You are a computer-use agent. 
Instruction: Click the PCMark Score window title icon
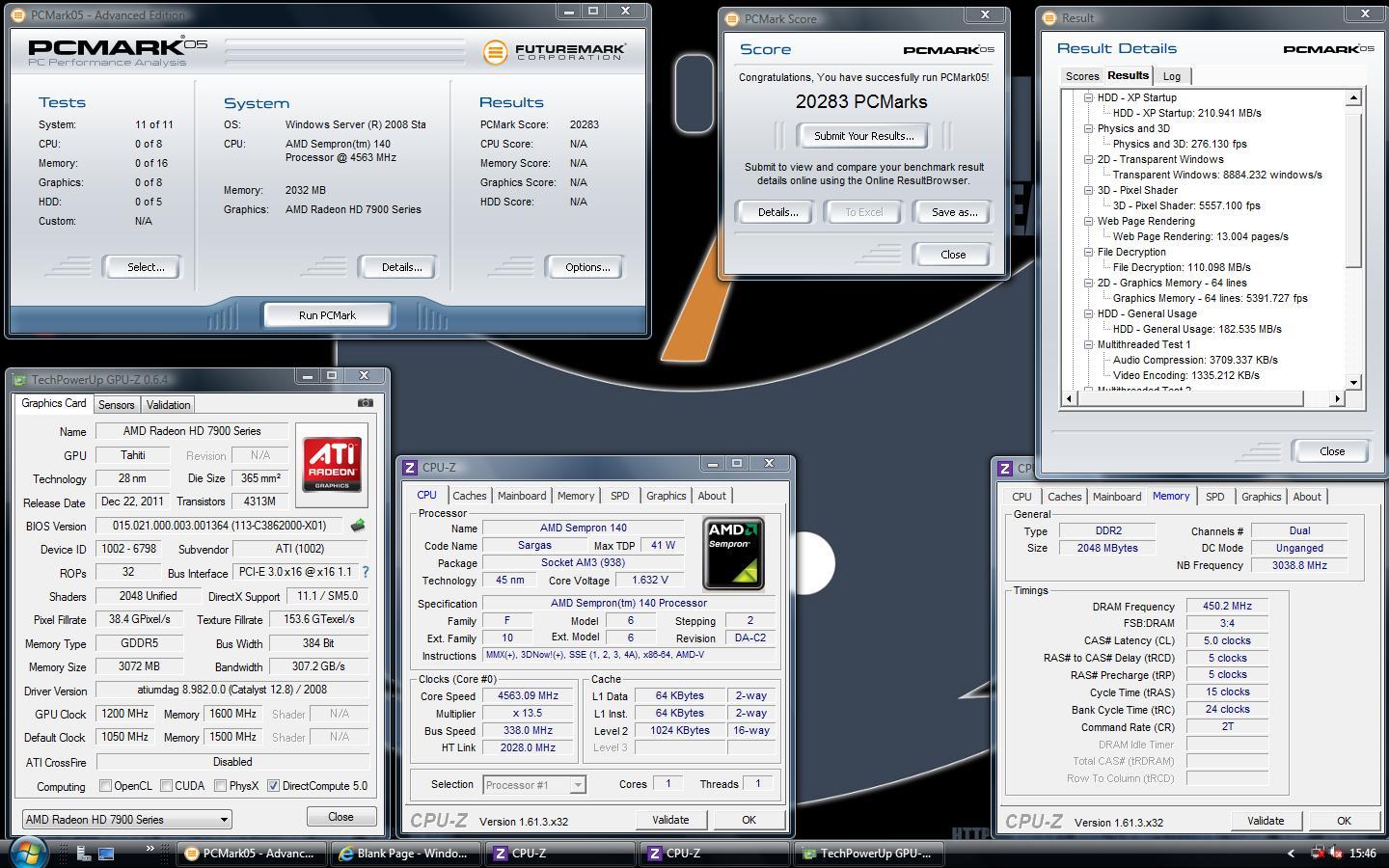point(732,18)
